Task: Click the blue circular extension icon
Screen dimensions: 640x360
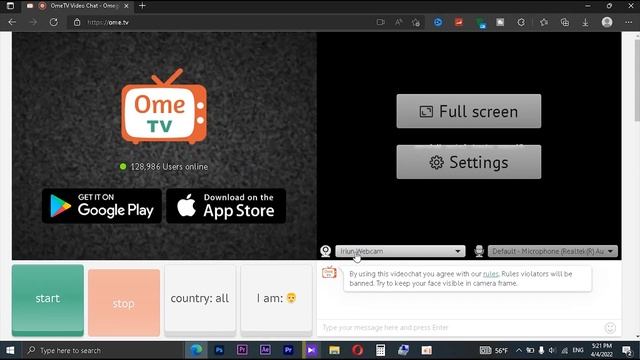Action: [438, 22]
